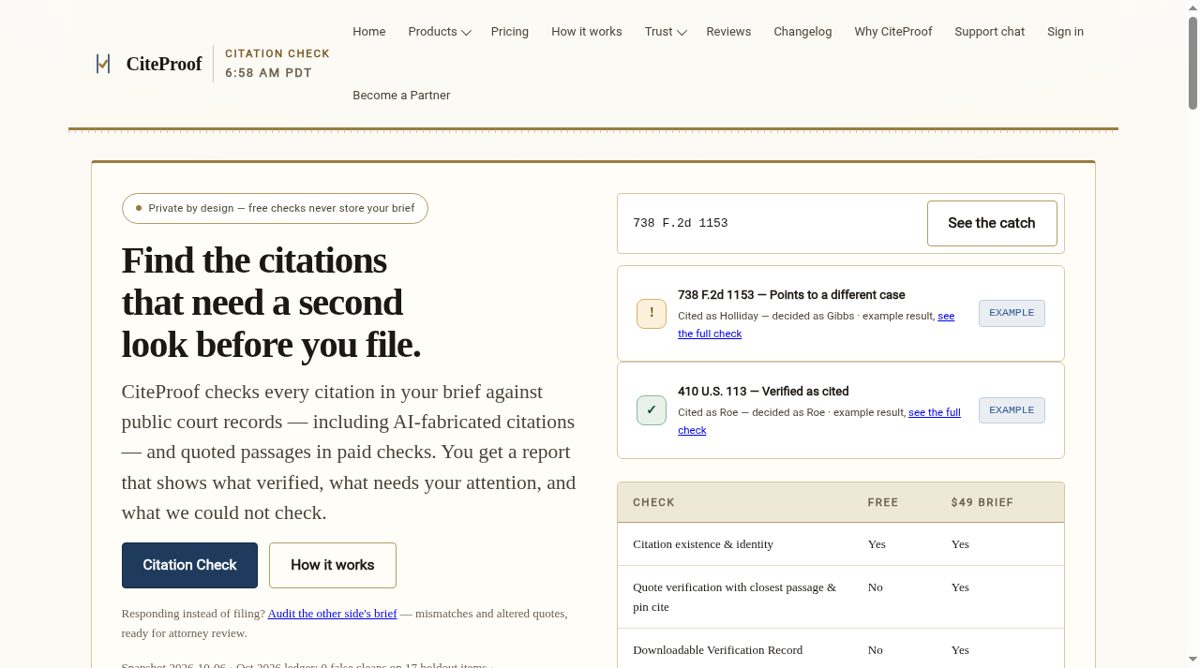Image resolution: width=1200 pixels, height=668 pixels.
Task: Click EXAMPLE badge on the 738 F.2d 1153 card
Action: (1012, 313)
